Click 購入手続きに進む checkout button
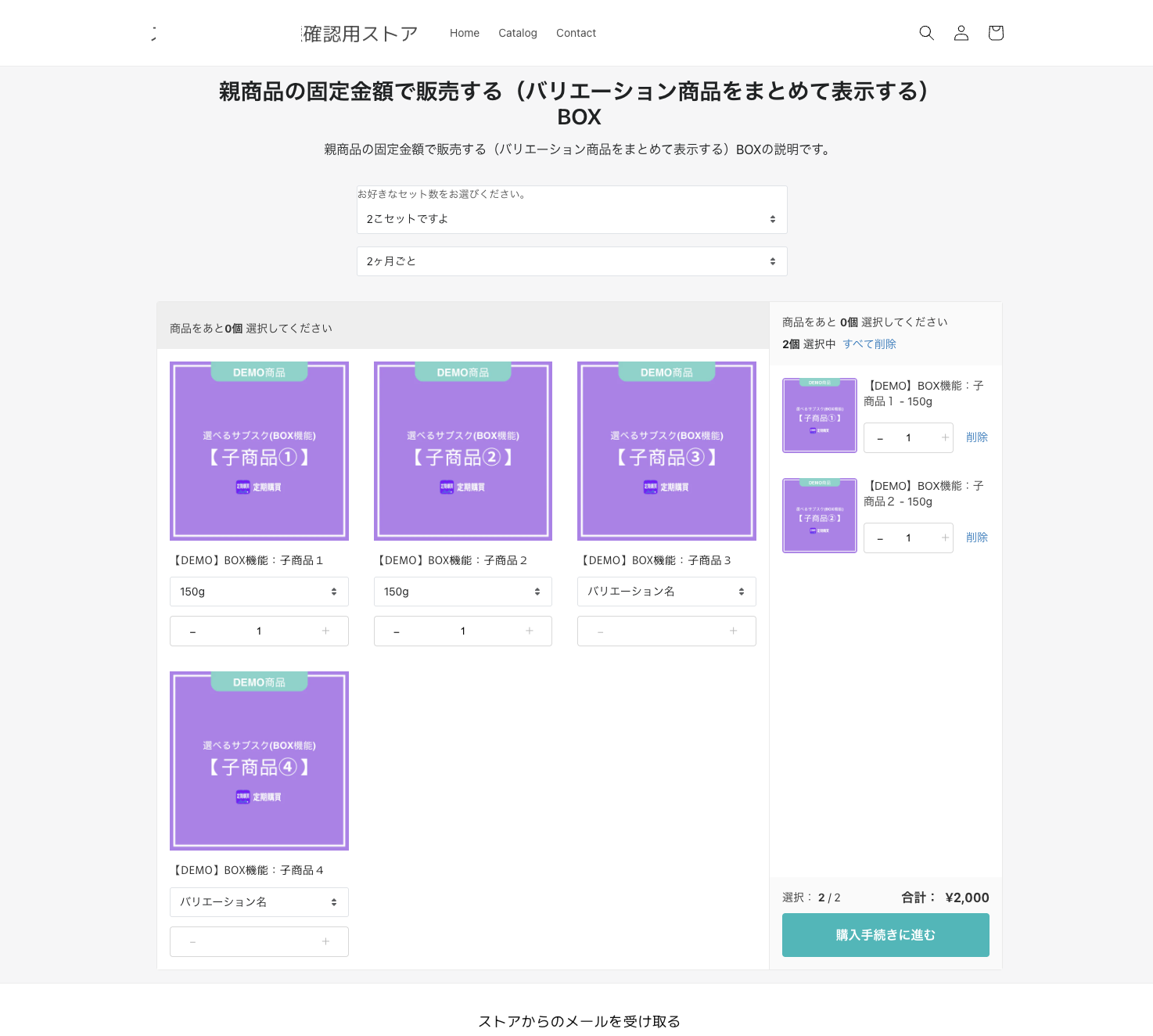Viewport: 1153px width, 1036px height. pyautogui.click(x=885, y=935)
